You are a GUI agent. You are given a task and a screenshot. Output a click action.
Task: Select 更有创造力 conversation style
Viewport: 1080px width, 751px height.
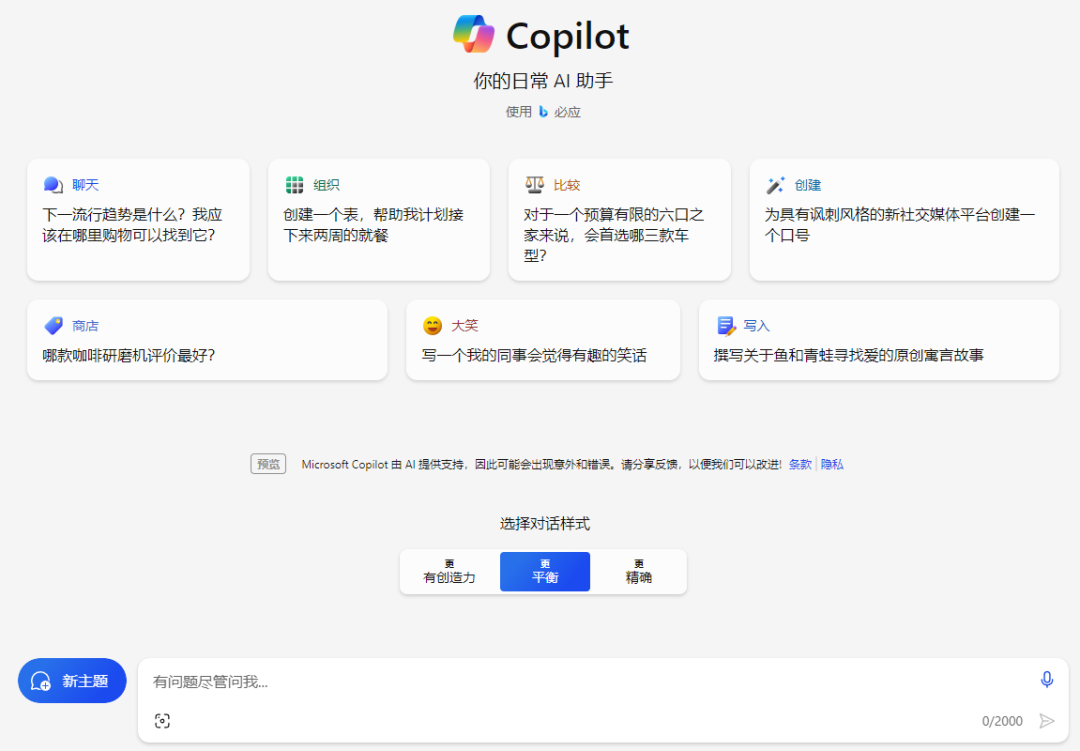(x=449, y=572)
